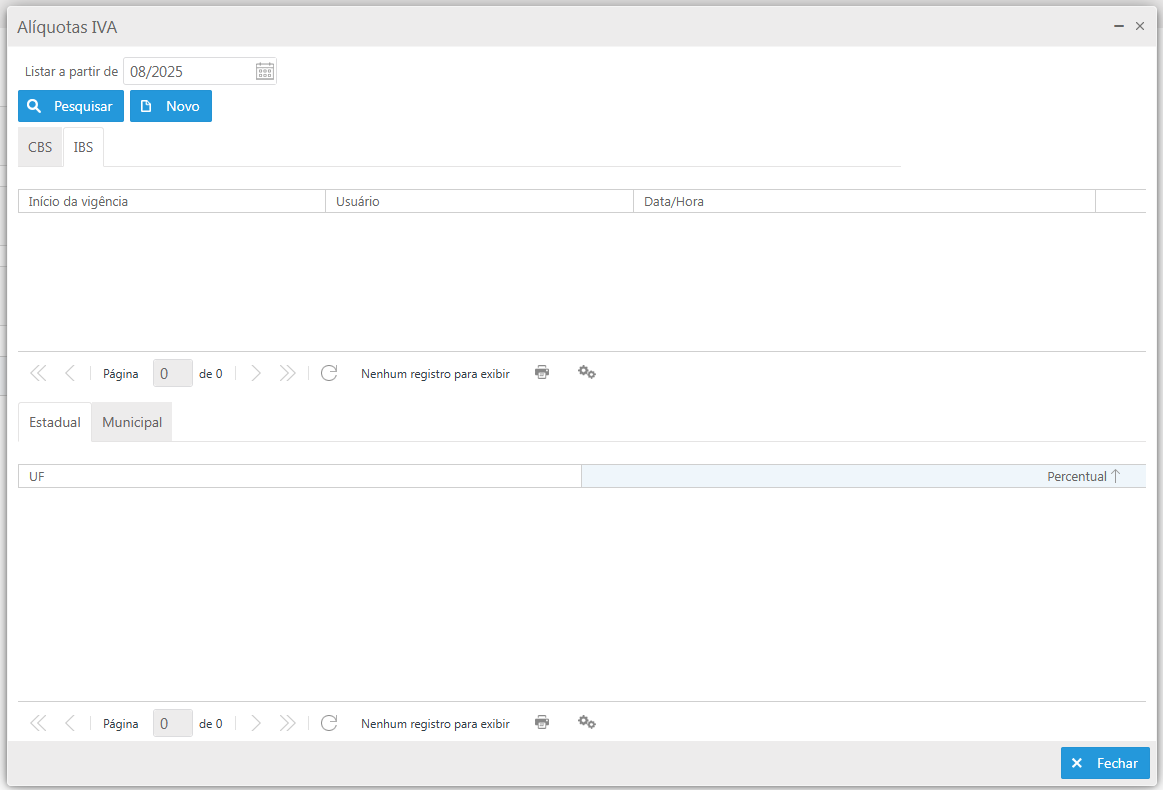Image resolution: width=1163 pixels, height=790 pixels.
Task: Go to first page in upper grid
Action: coord(38,373)
